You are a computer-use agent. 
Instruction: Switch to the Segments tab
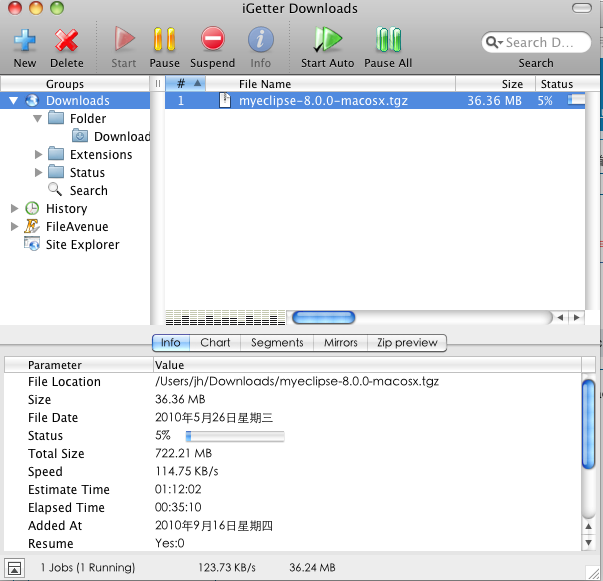tap(277, 343)
